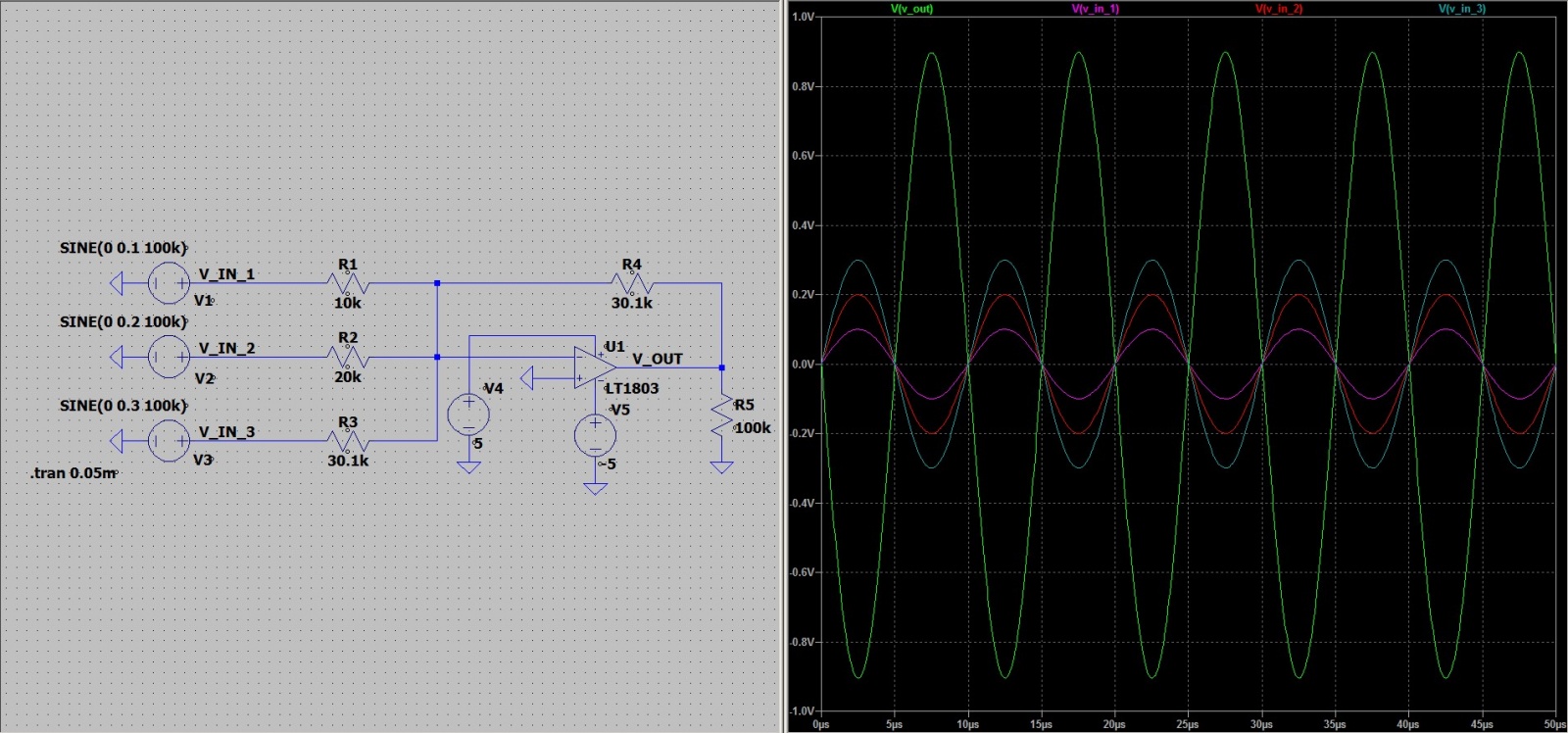Viewport: 1568px width, 733px height.
Task: Click the V_IN_2 net label
Action: pyautogui.click(x=226, y=348)
